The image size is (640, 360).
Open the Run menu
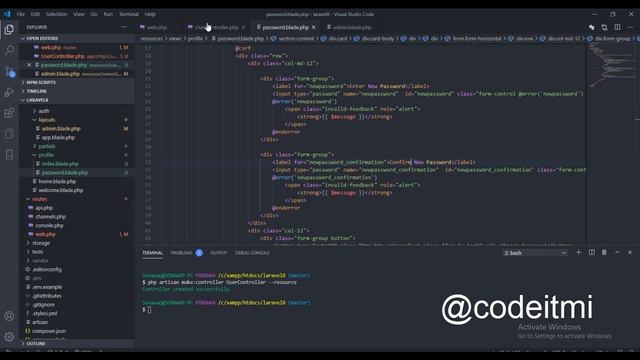(x=108, y=14)
